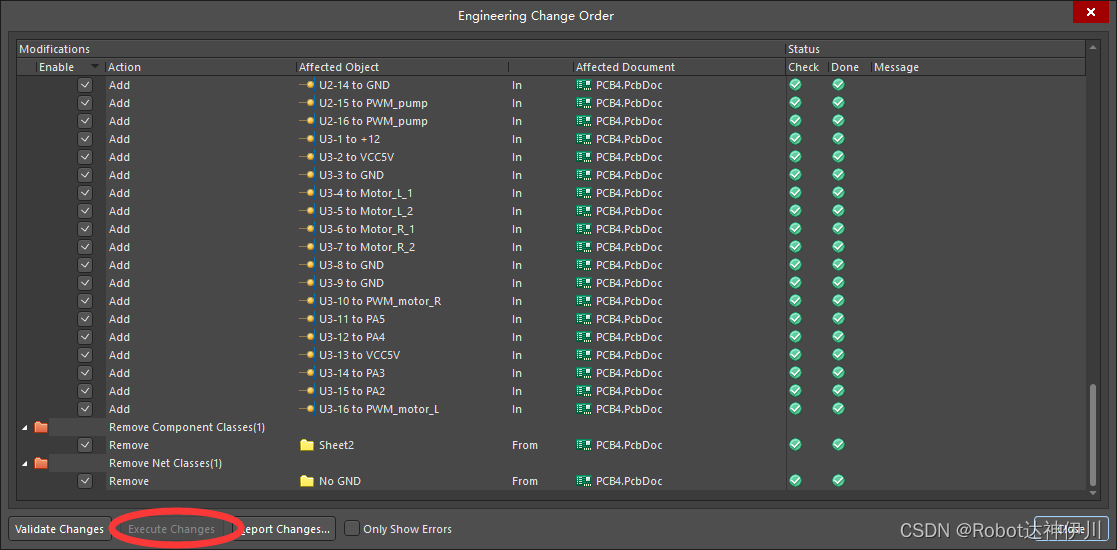Click PCB4.PcbDoc in the Sheet2 row
1117x550 pixels.
click(x=629, y=445)
